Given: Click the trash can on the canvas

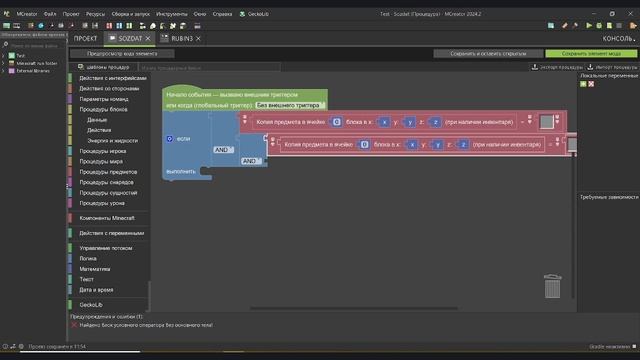Looking at the screenshot, I should pos(552,286).
